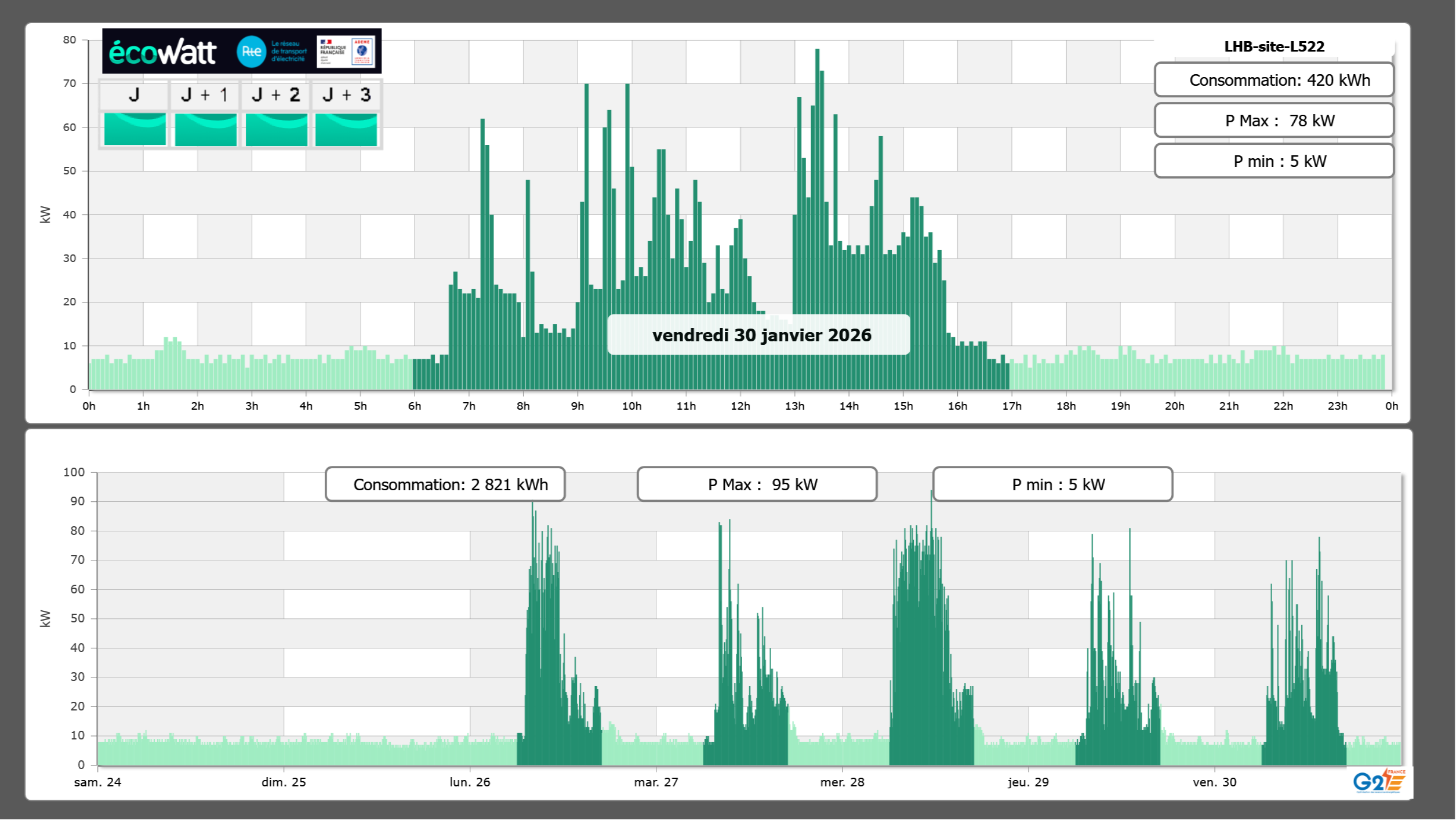Click the République Française ADEME badge

[346, 52]
